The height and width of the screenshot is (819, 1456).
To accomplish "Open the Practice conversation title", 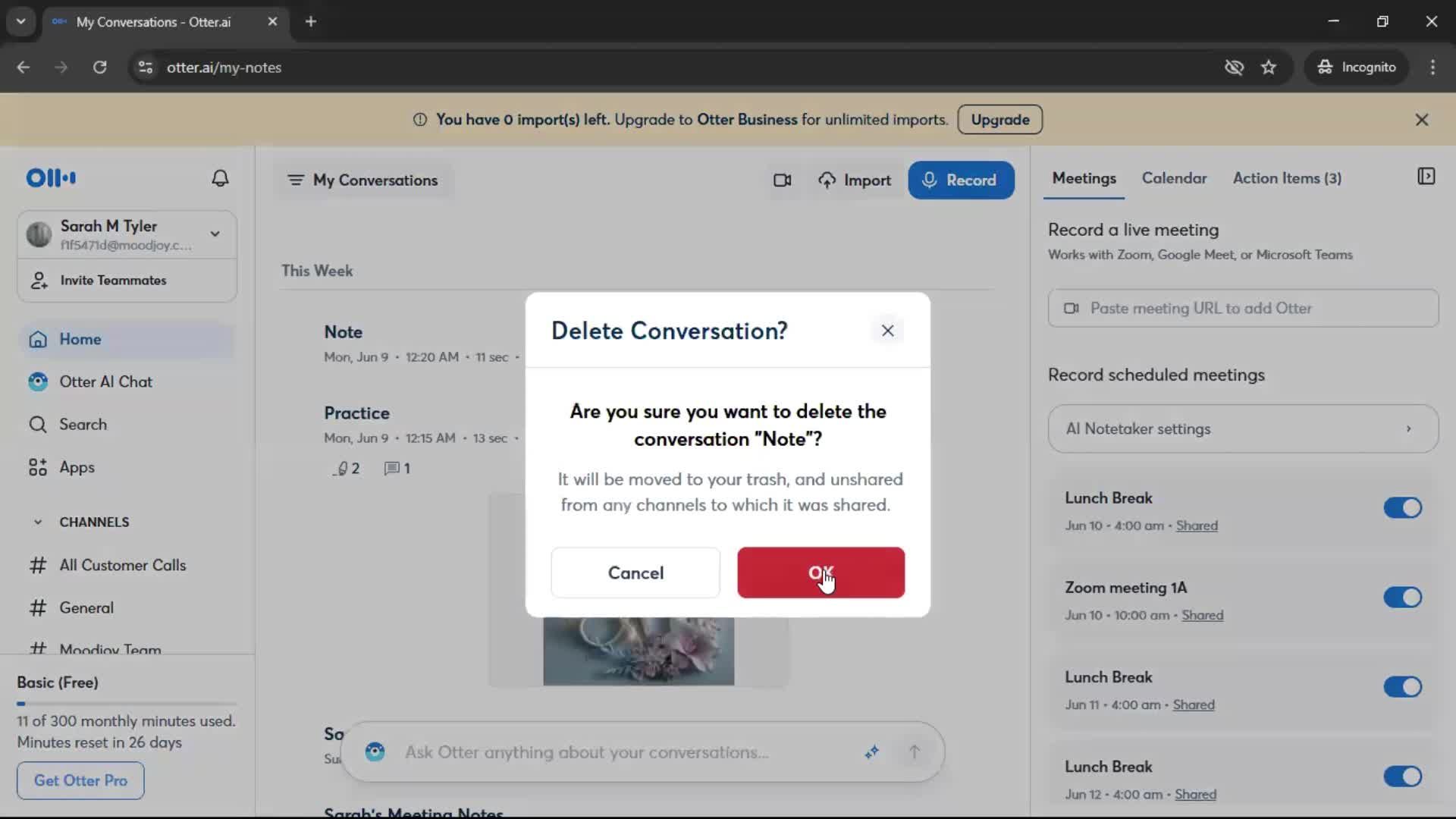I will point(356,413).
